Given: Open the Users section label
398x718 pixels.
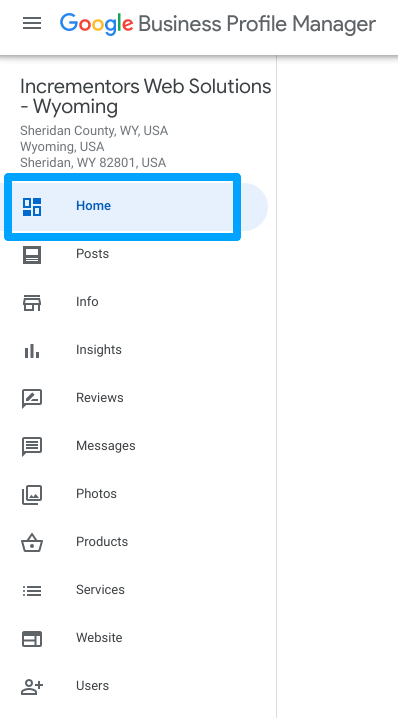Looking at the screenshot, I should click(93, 685).
